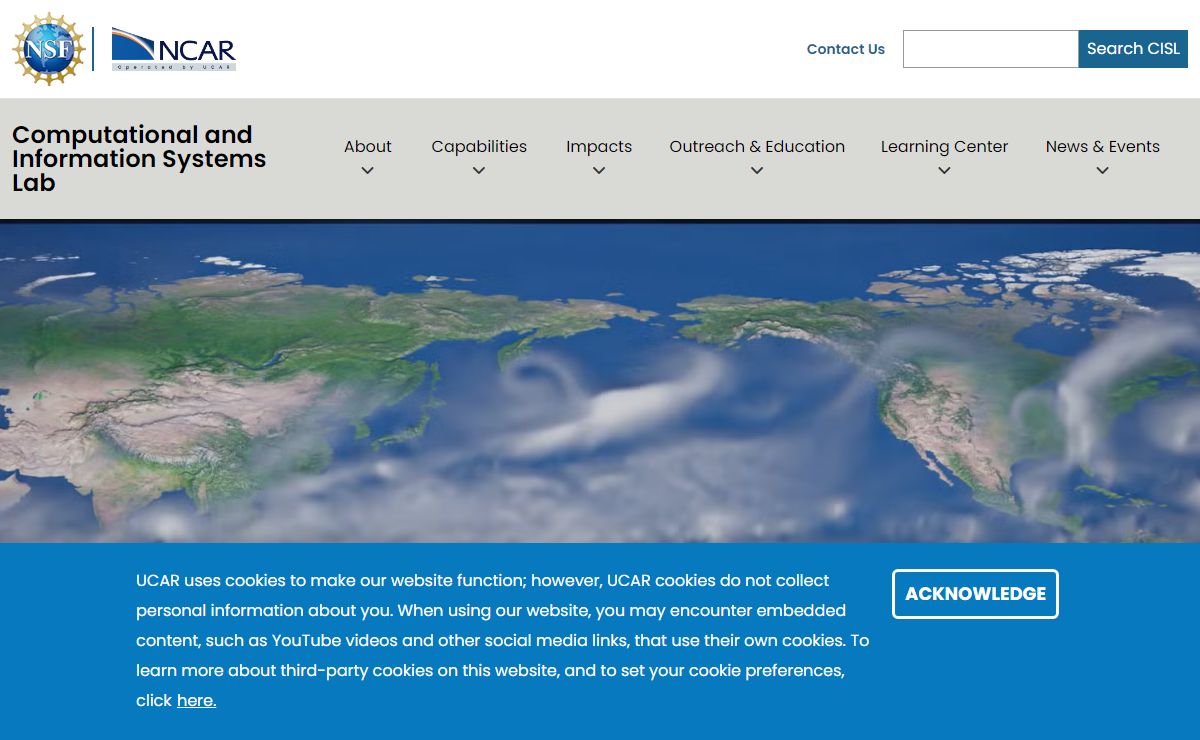1200x740 pixels.
Task: Go to Computational and Information Systems Lab home
Action: click(x=139, y=159)
